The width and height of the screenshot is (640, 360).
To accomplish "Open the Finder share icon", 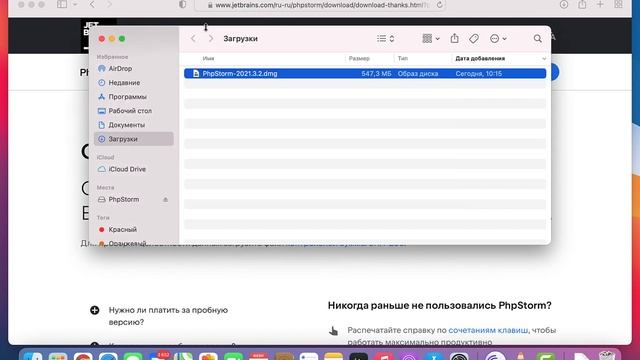I will click(x=454, y=38).
